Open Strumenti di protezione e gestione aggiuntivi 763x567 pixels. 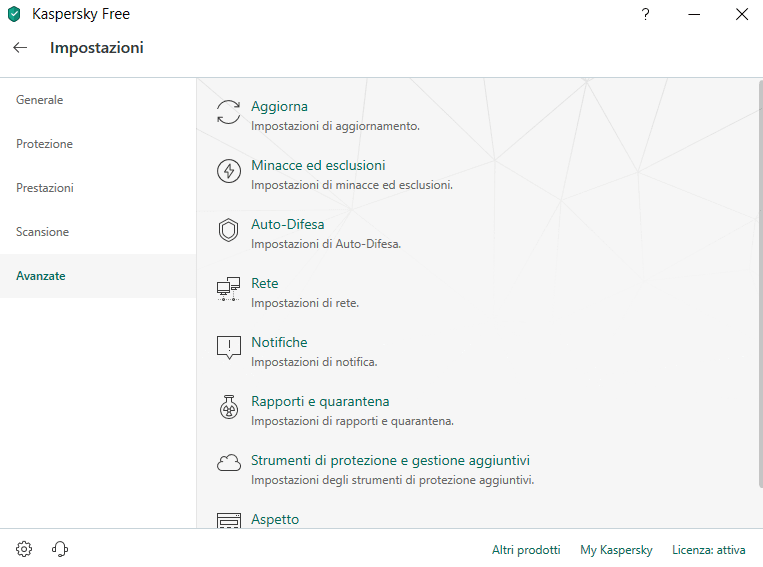390,460
